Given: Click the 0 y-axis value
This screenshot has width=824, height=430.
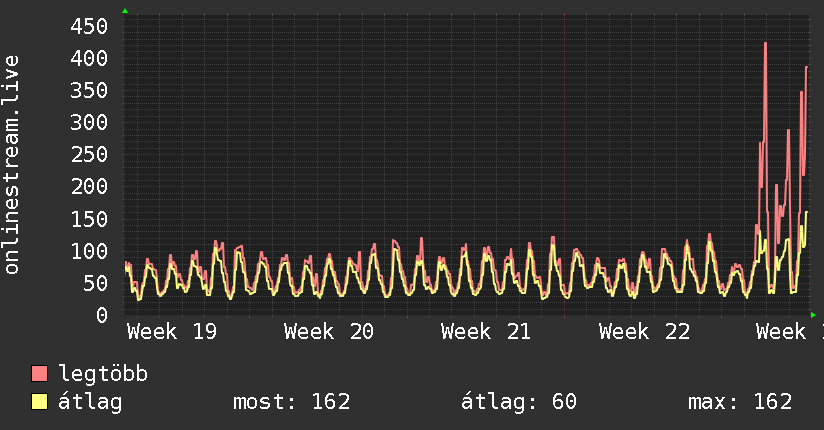Looking at the screenshot, I should [x=102, y=315].
